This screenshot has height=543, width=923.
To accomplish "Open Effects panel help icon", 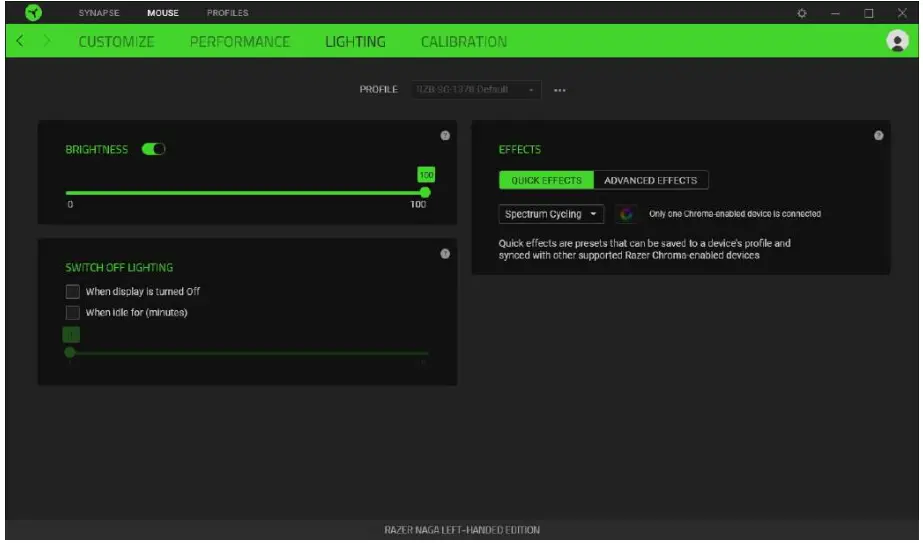I will click(878, 135).
